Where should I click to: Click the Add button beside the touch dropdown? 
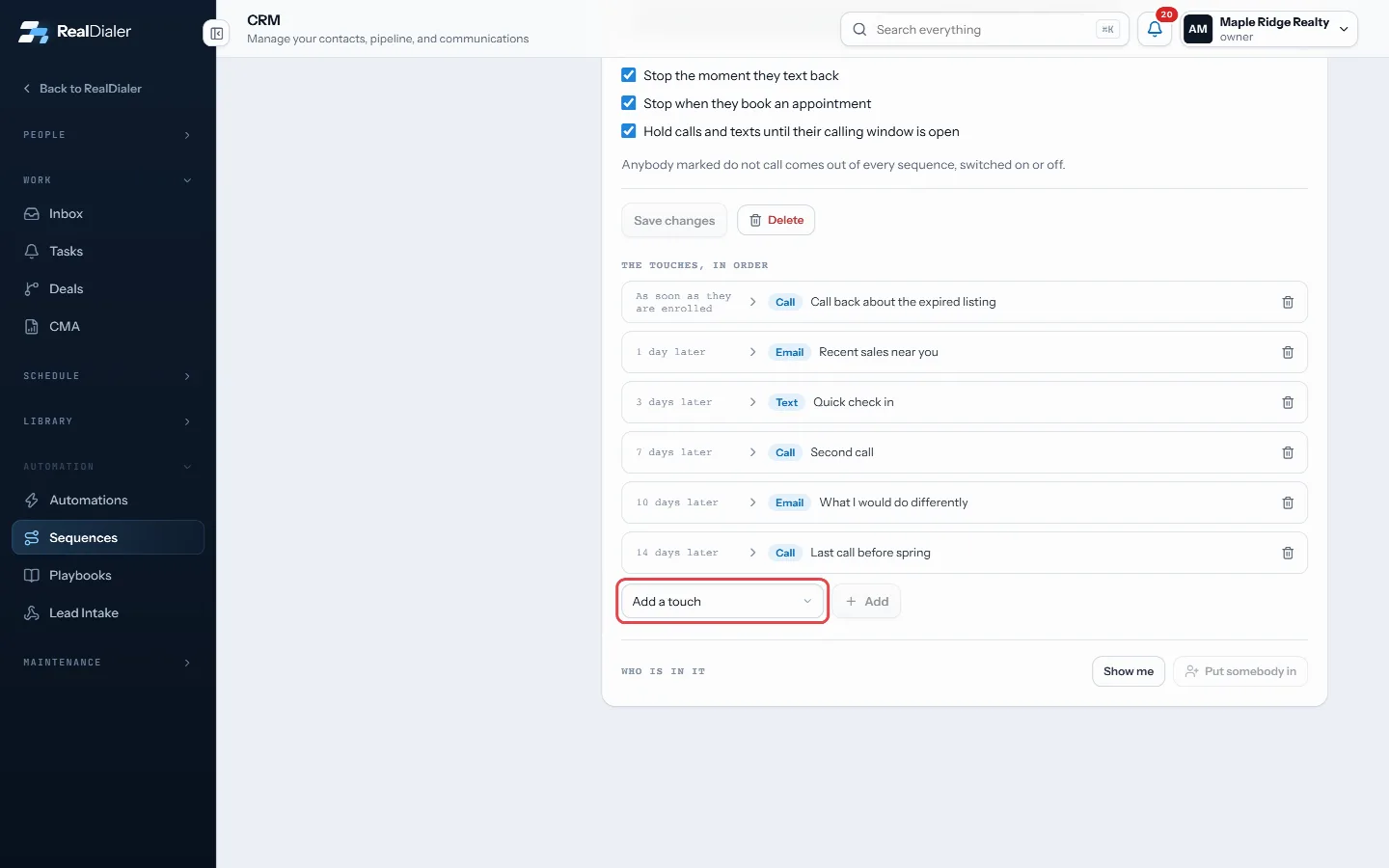pyautogui.click(x=867, y=602)
